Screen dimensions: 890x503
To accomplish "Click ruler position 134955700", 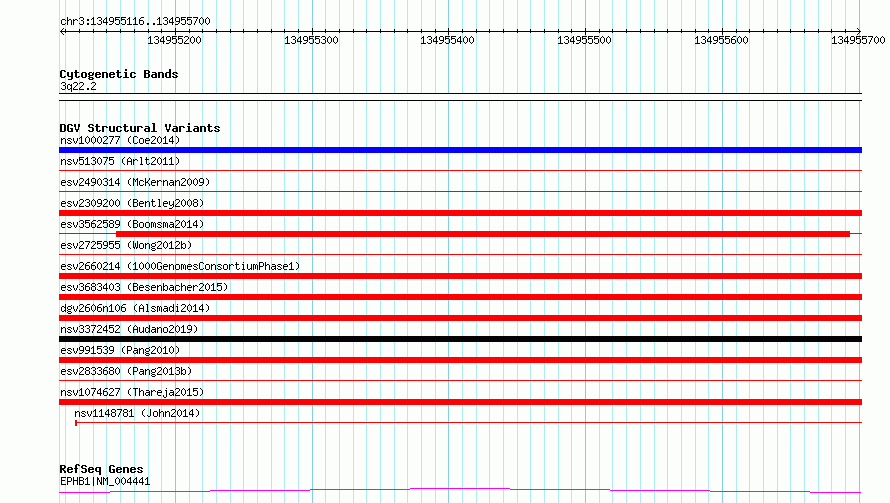I will (x=858, y=40).
